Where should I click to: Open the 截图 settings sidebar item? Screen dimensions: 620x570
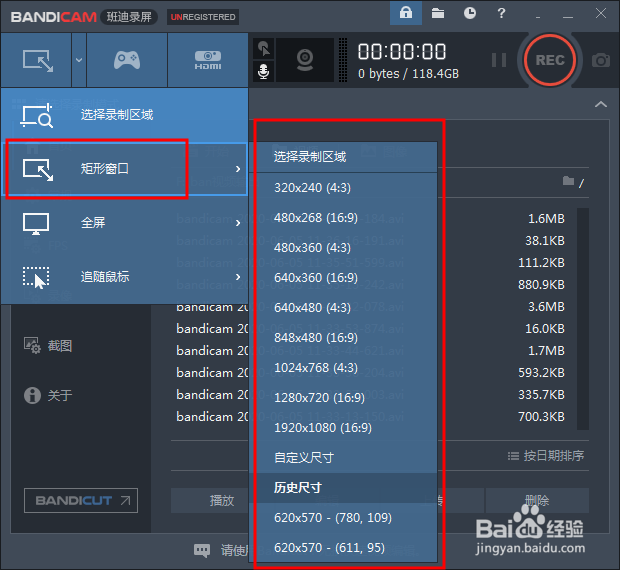pos(48,346)
